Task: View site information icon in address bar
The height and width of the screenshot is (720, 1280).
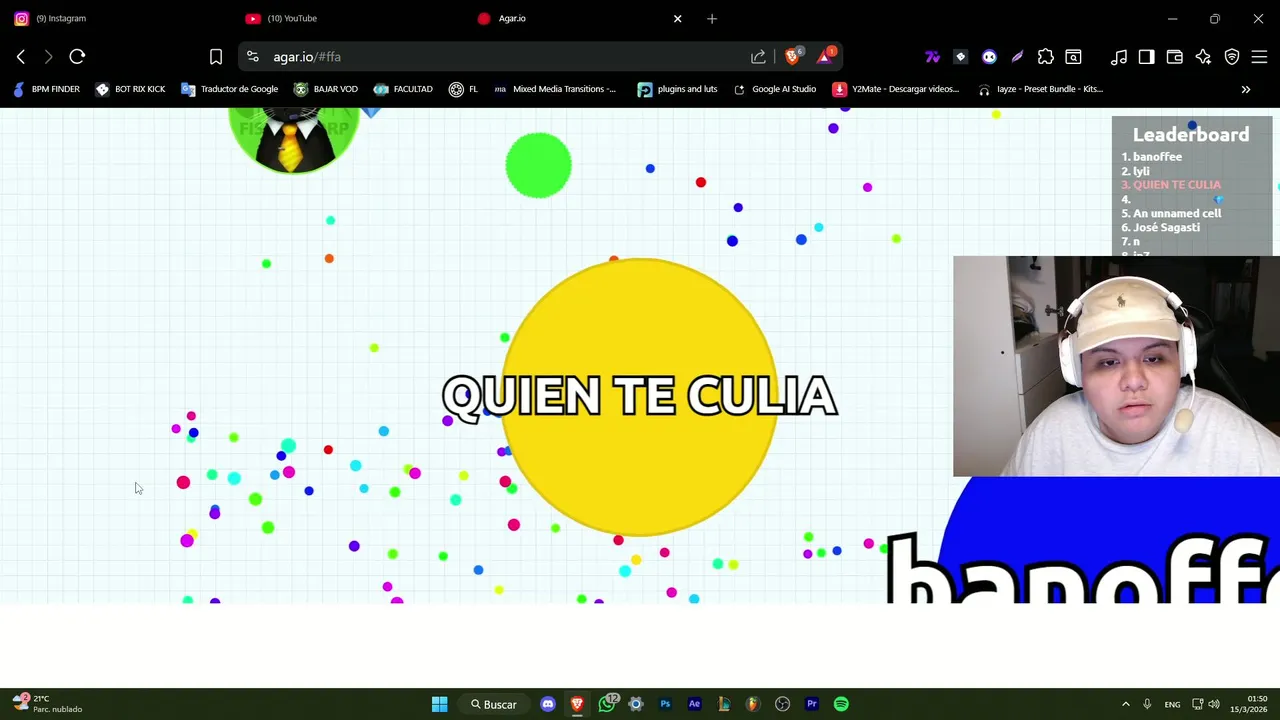Action: point(253,57)
